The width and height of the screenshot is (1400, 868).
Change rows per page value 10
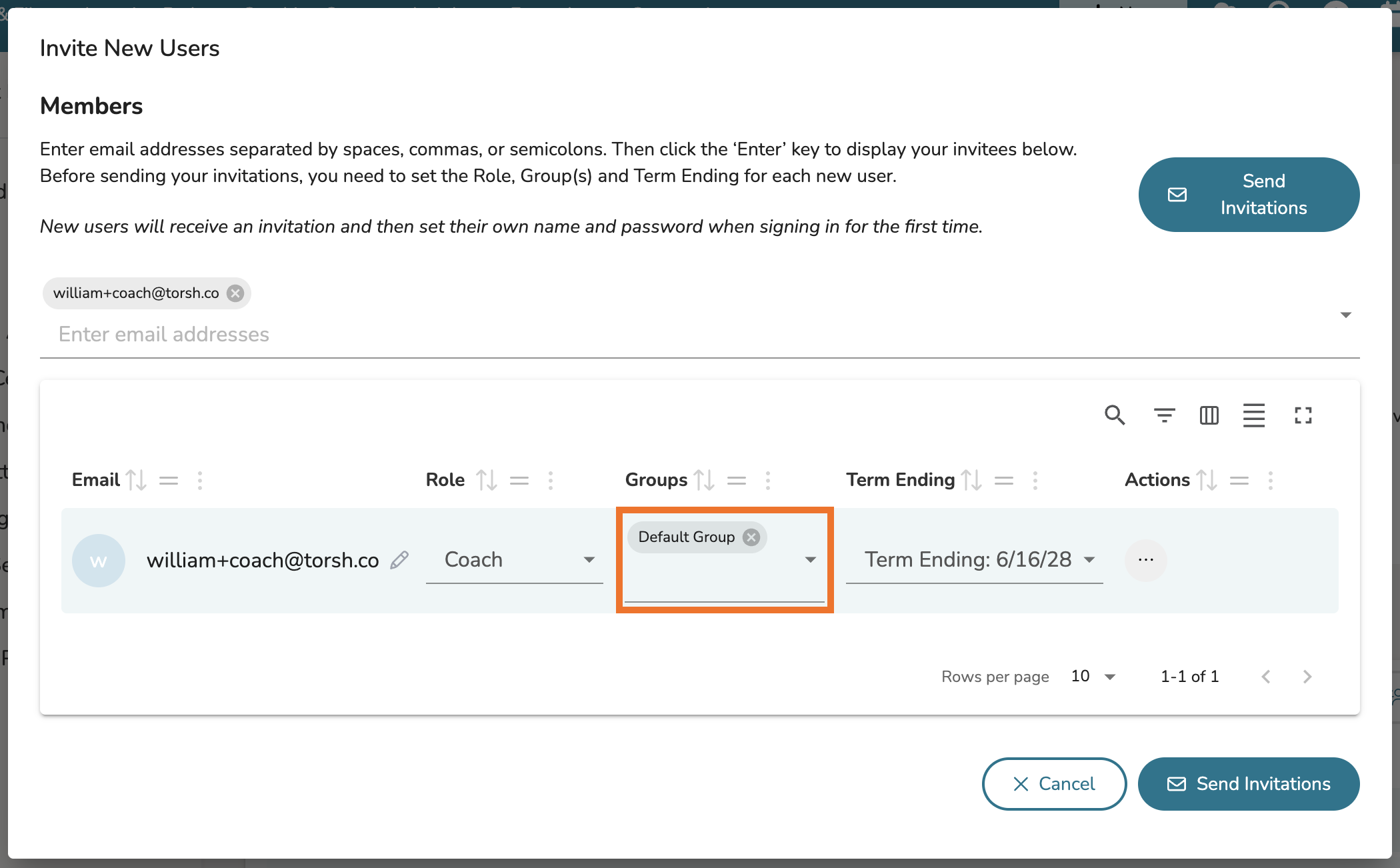click(1093, 677)
